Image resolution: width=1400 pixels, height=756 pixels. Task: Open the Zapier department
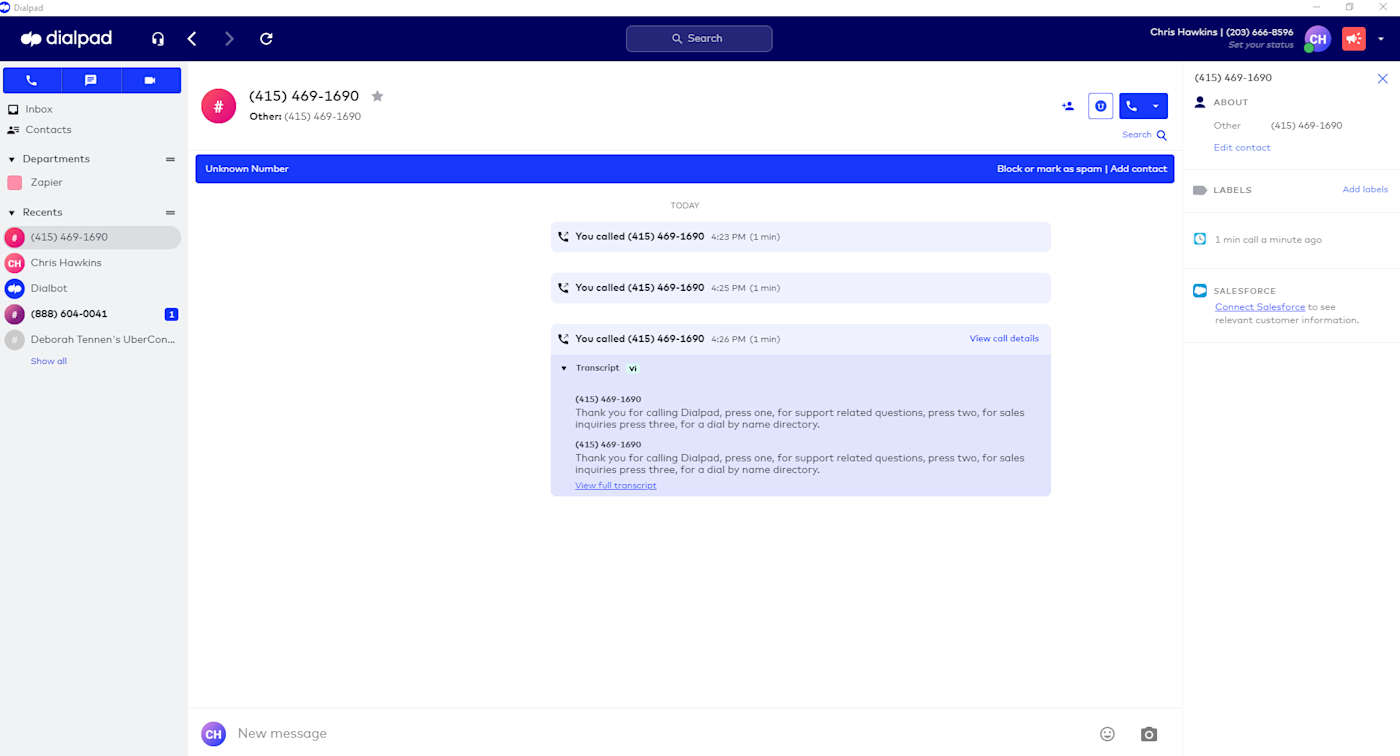(46, 183)
